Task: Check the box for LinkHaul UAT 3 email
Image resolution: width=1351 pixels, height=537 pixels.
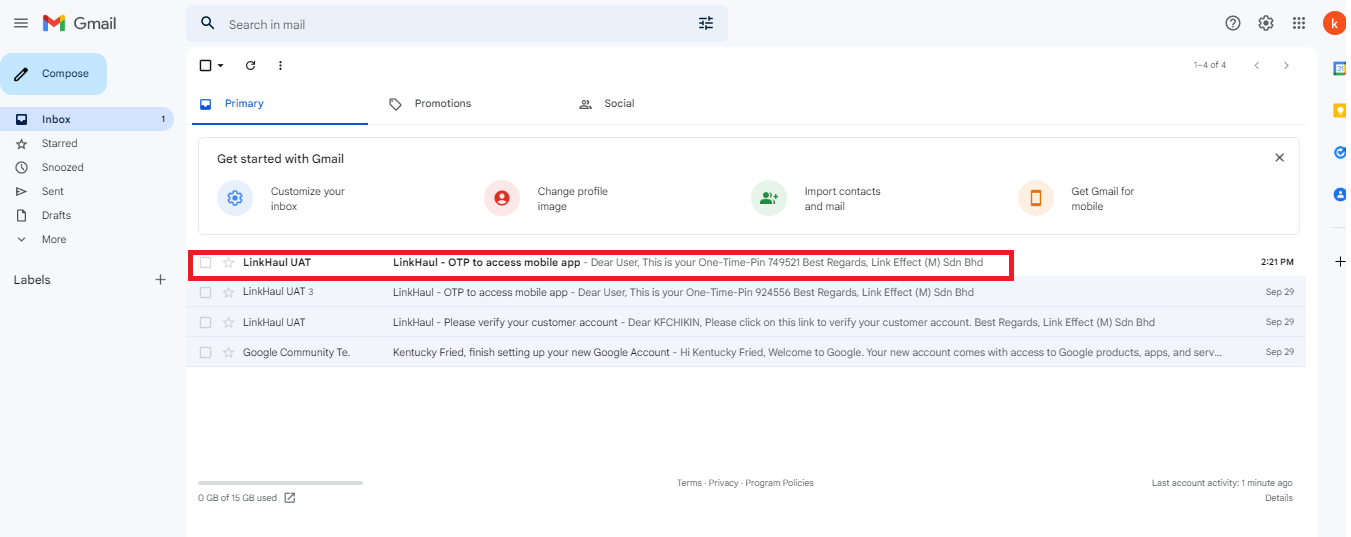Action: (206, 293)
